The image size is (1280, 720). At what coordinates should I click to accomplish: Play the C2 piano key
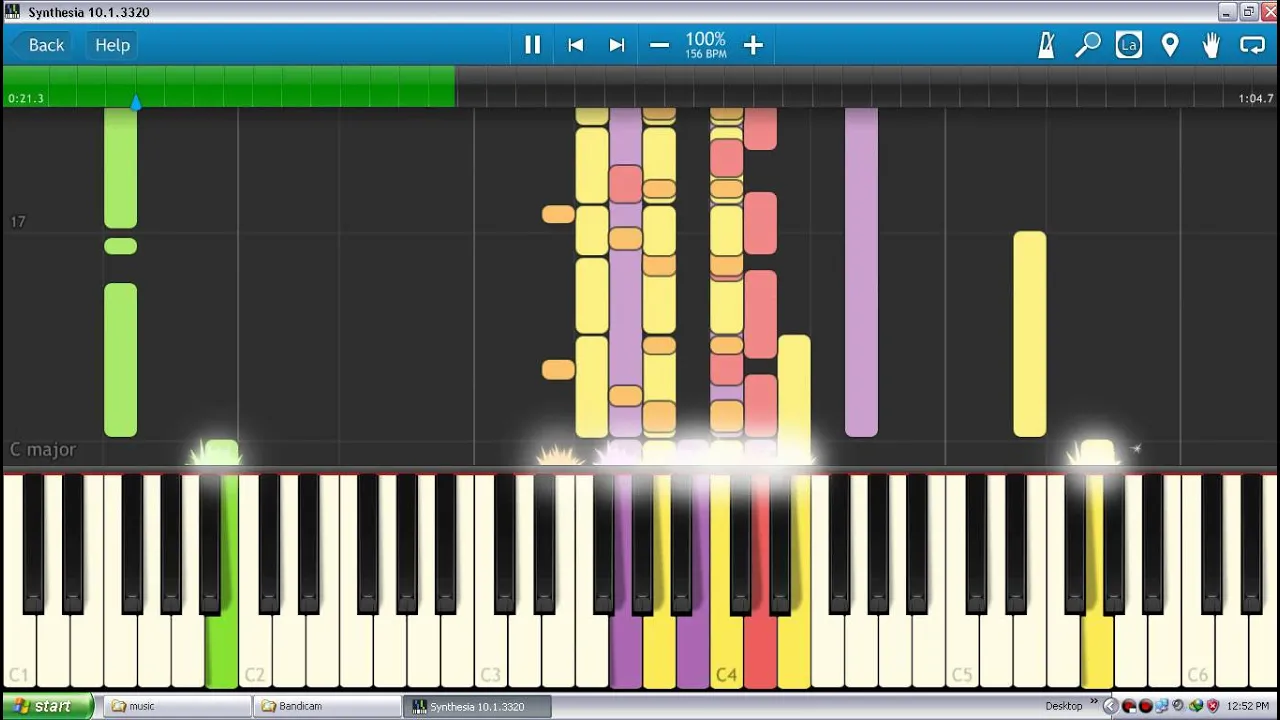coord(255,650)
